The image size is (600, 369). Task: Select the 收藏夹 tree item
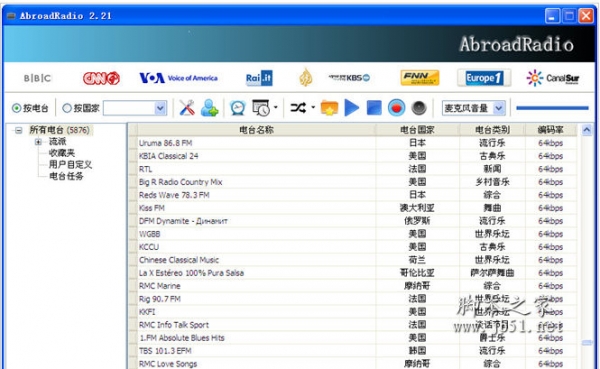point(62,153)
